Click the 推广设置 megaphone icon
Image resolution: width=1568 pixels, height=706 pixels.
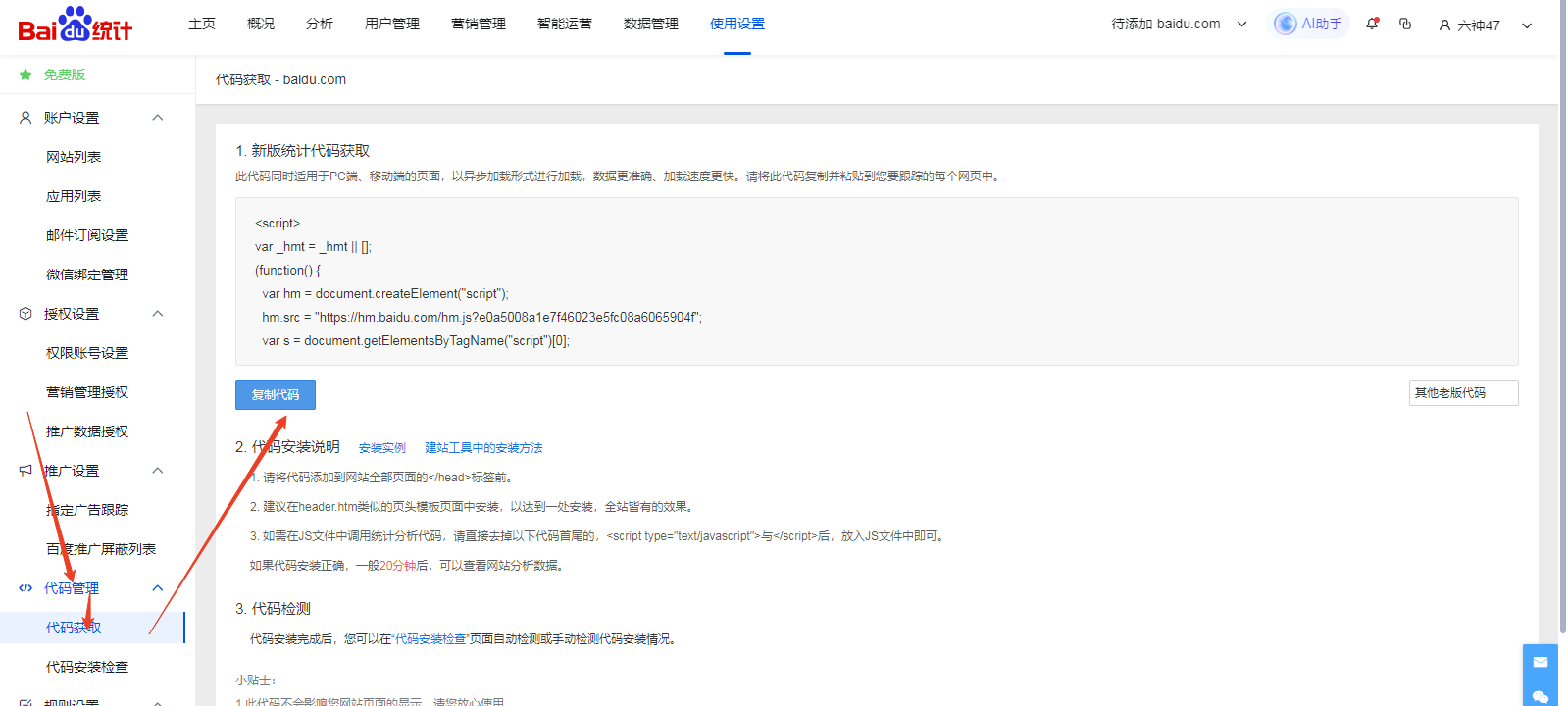[25, 471]
